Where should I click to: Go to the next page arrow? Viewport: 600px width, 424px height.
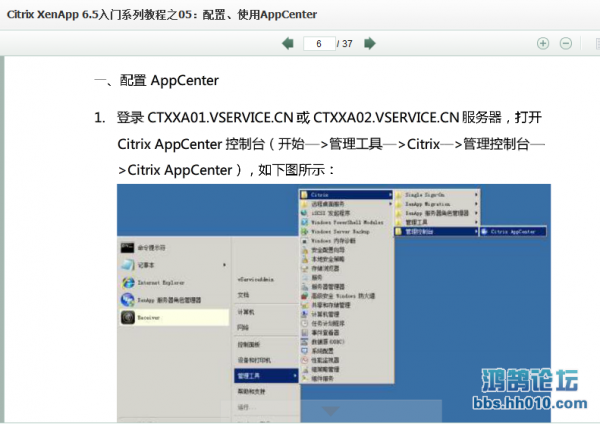coord(370,43)
